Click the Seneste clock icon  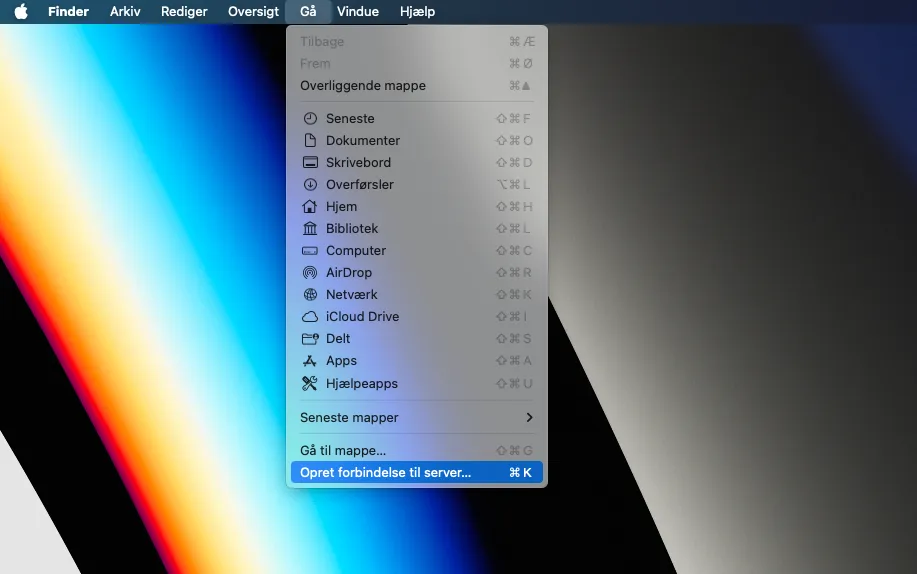point(310,118)
